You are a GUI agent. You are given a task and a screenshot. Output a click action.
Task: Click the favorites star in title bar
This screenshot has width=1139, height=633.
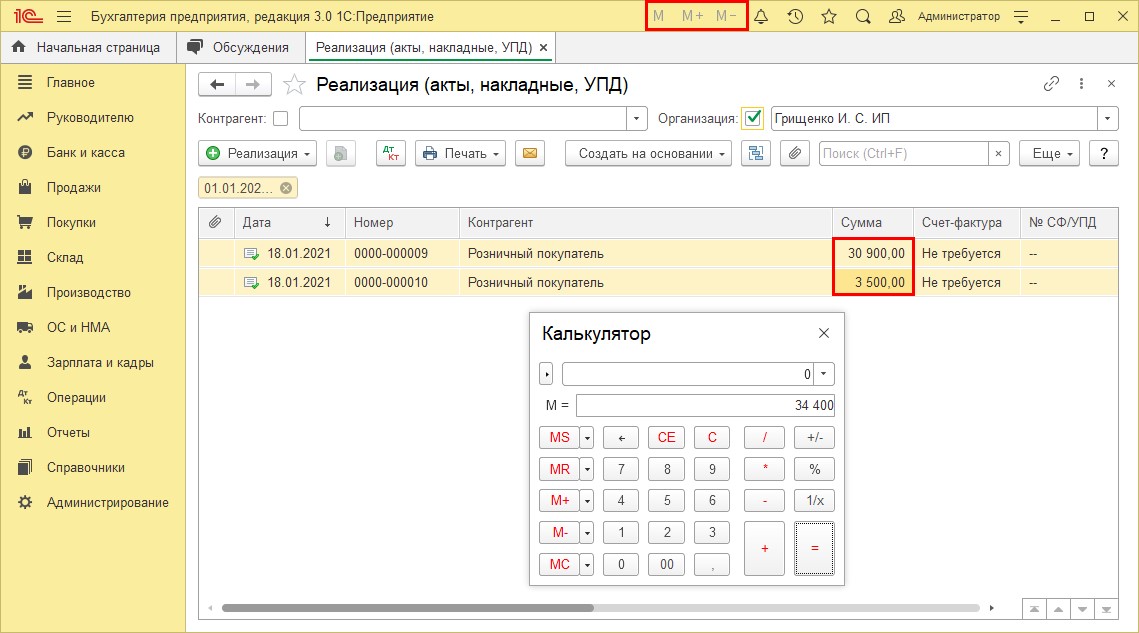829,17
